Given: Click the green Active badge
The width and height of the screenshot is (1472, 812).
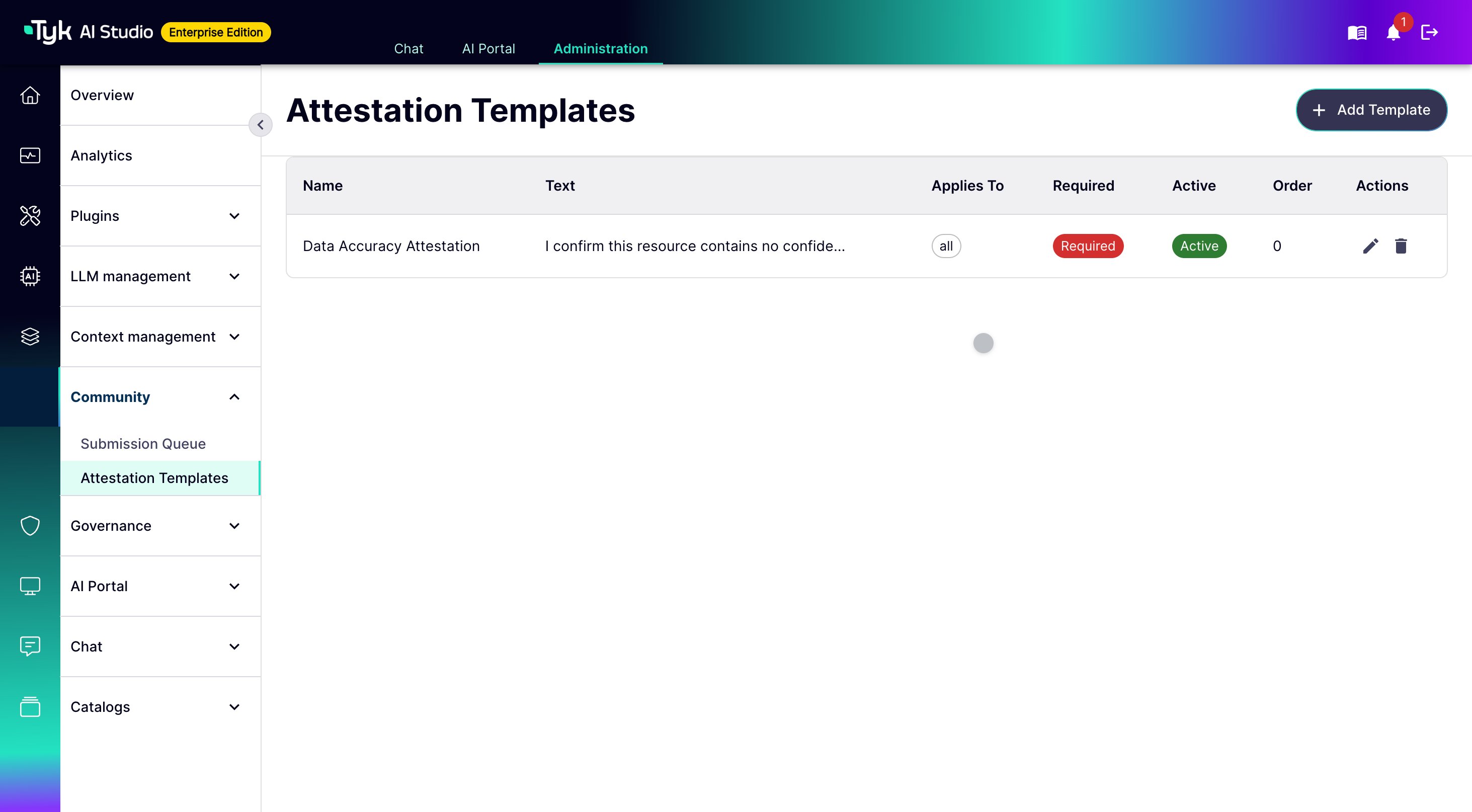Looking at the screenshot, I should point(1199,247).
